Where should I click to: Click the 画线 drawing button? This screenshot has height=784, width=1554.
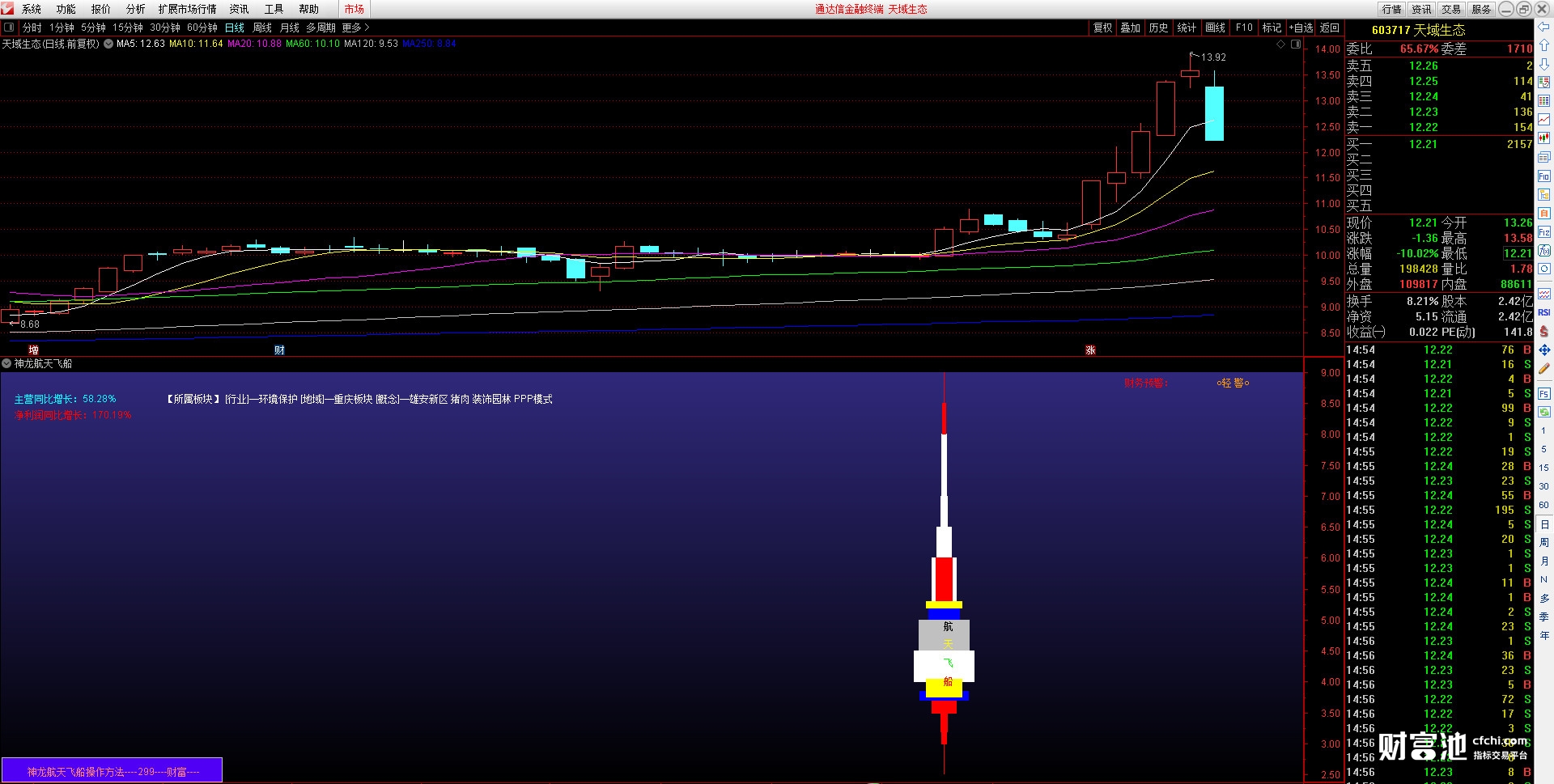1216,28
